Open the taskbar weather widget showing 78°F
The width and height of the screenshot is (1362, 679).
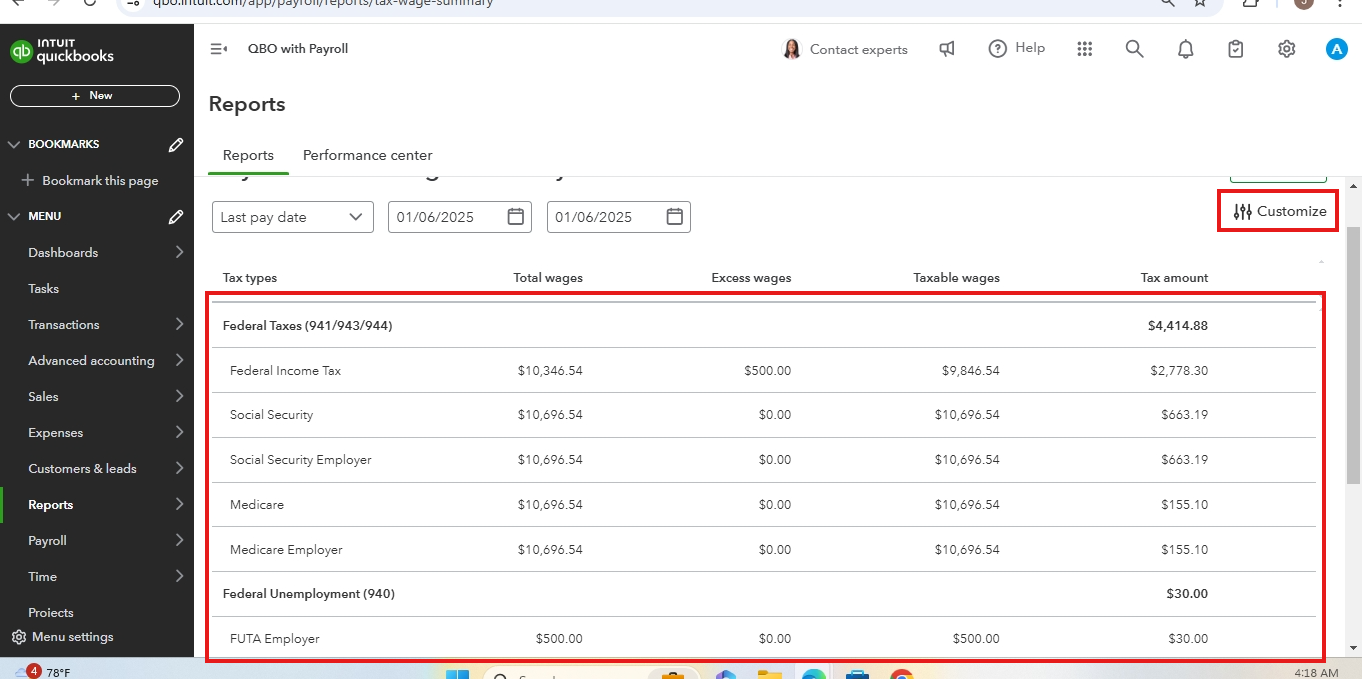click(43, 671)
